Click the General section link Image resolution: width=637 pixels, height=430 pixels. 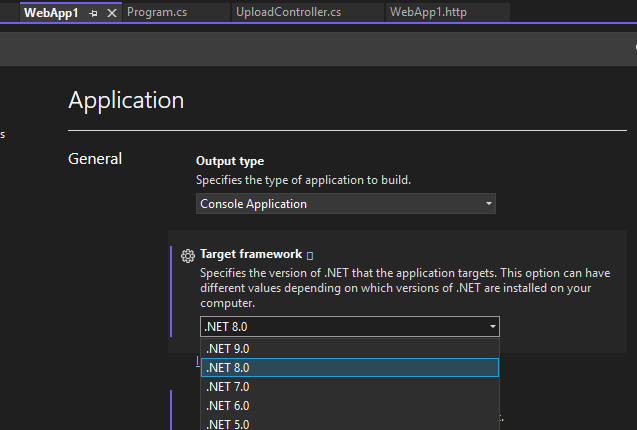pos(95,159)
